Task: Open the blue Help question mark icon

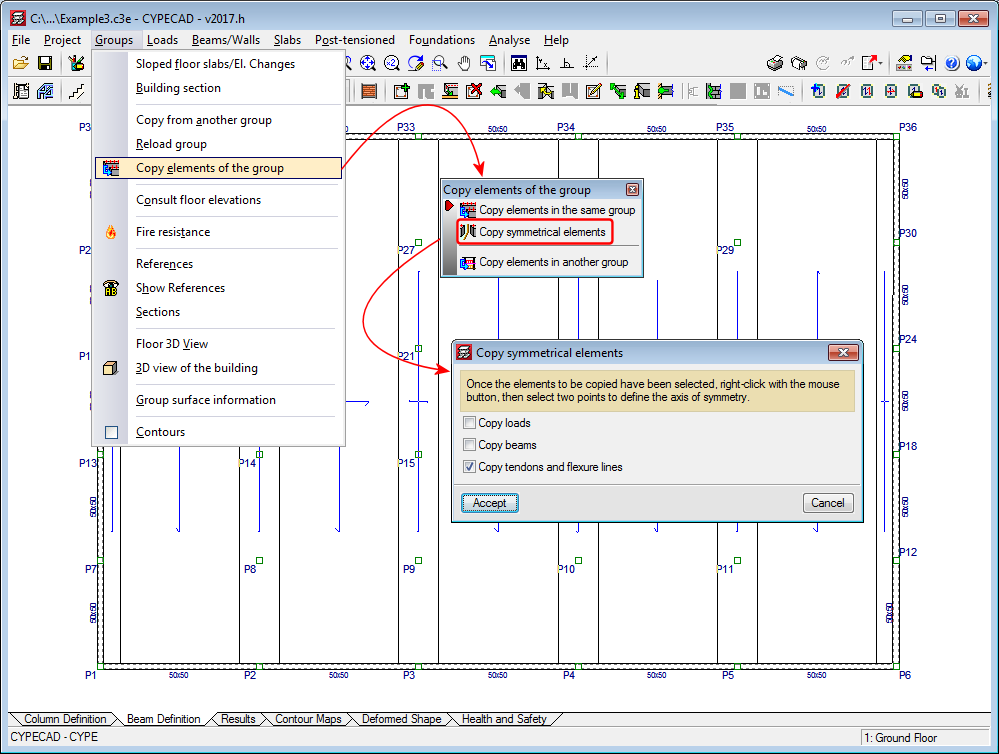Action: pyautogui.click(x=951, y=63)
